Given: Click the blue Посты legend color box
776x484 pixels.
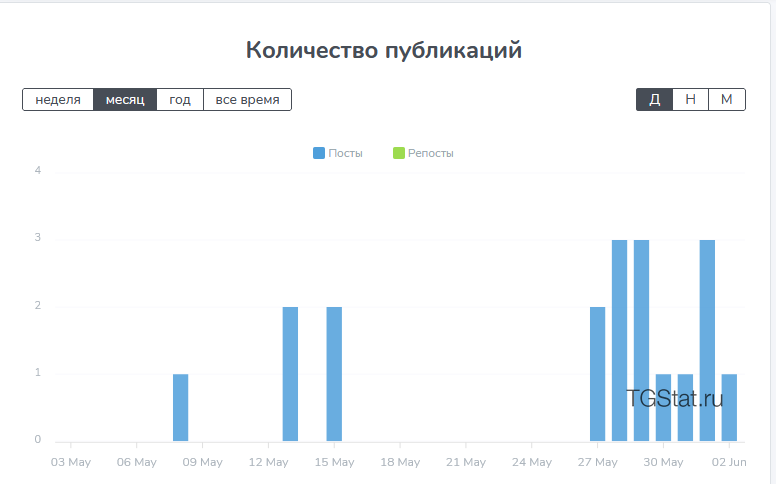Looking at the screenshot, I should pyautogui.click(x=319, y=153).
